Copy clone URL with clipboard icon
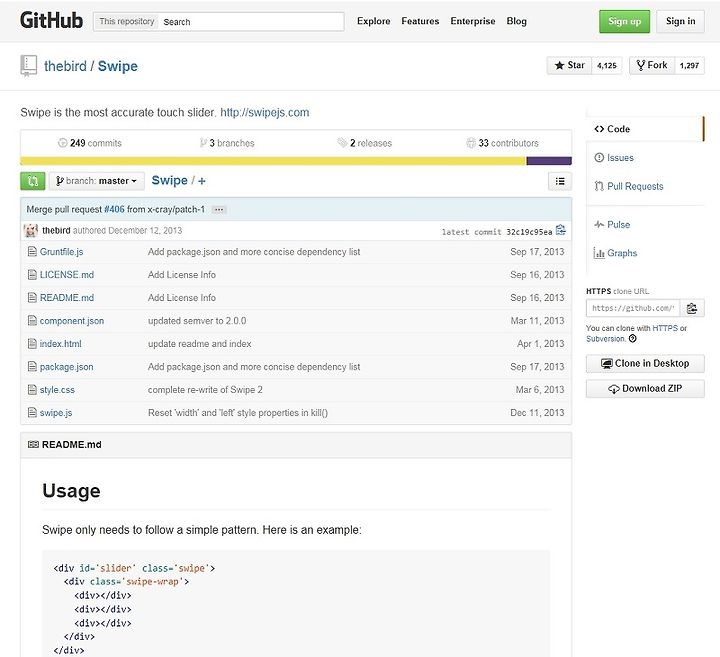This screenshot has height=657, width=720. click(x=692, y=308)
